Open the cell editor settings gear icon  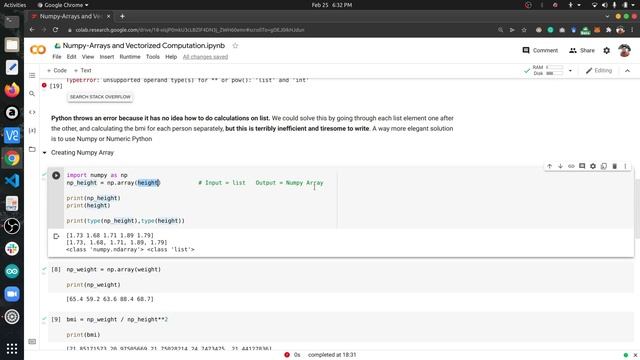[x=593, y=166]
